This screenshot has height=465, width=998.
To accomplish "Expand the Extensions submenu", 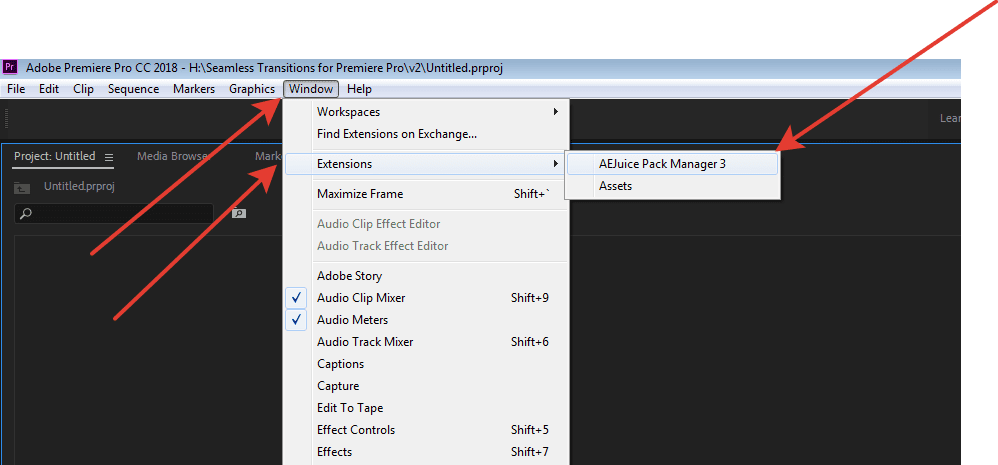I will click(426, 164).
